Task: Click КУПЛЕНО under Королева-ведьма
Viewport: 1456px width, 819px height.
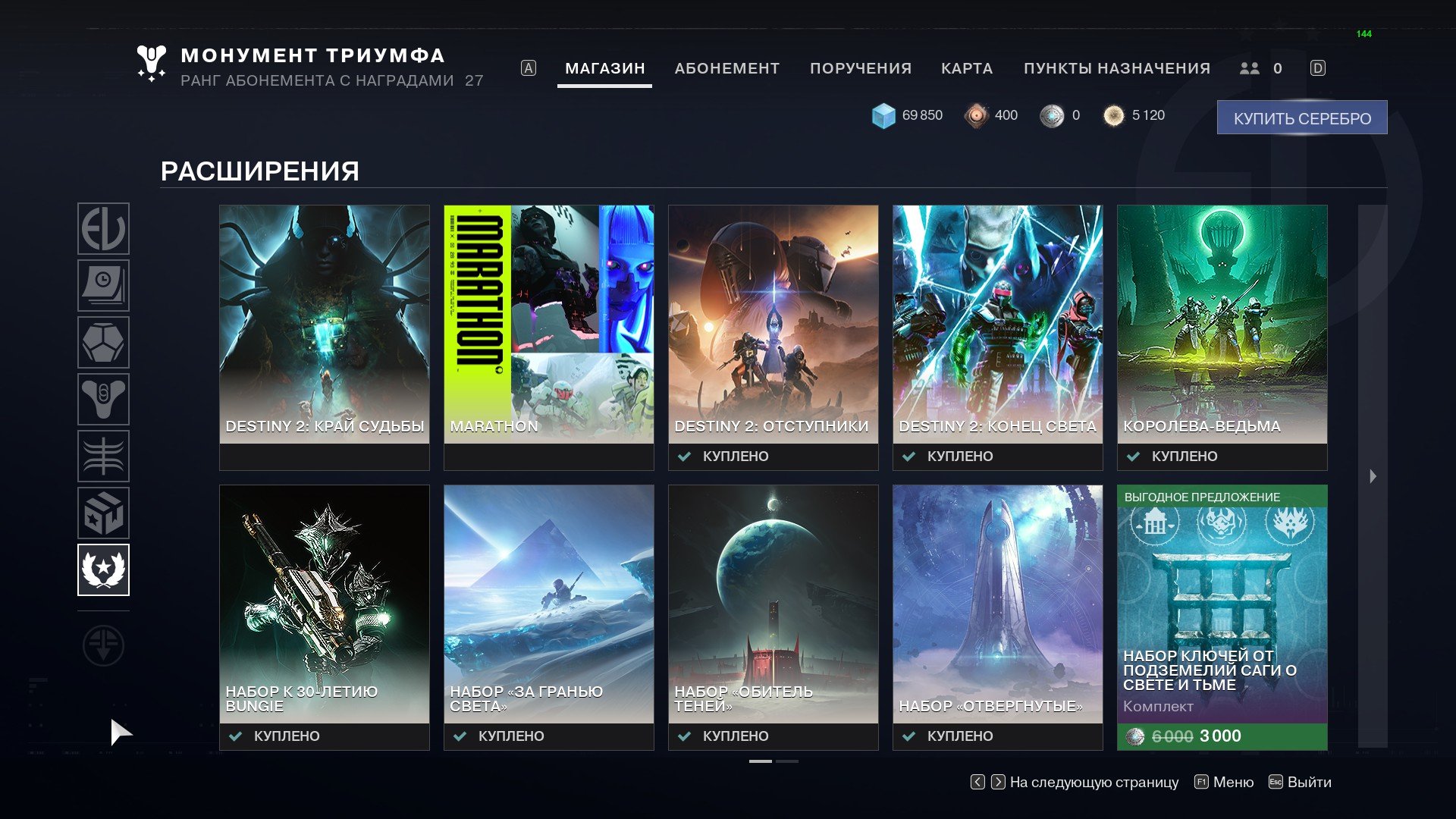Action: tap(1185, 457)
